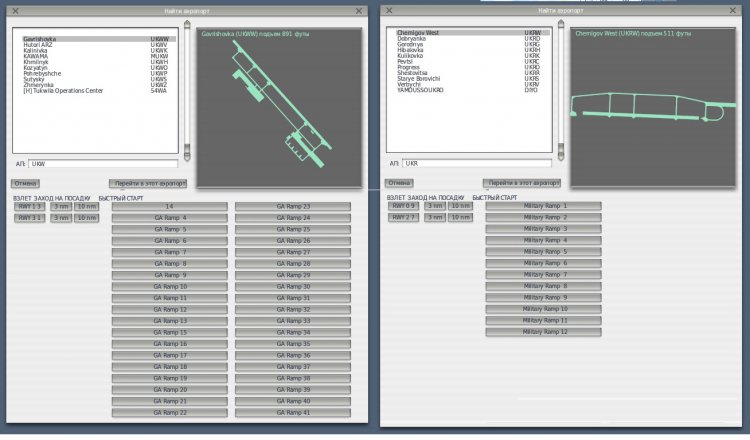Start at the ramp labeled 14
Image resolution: width=750 pixels, height=440 pixels.
(x=170, y=207)
